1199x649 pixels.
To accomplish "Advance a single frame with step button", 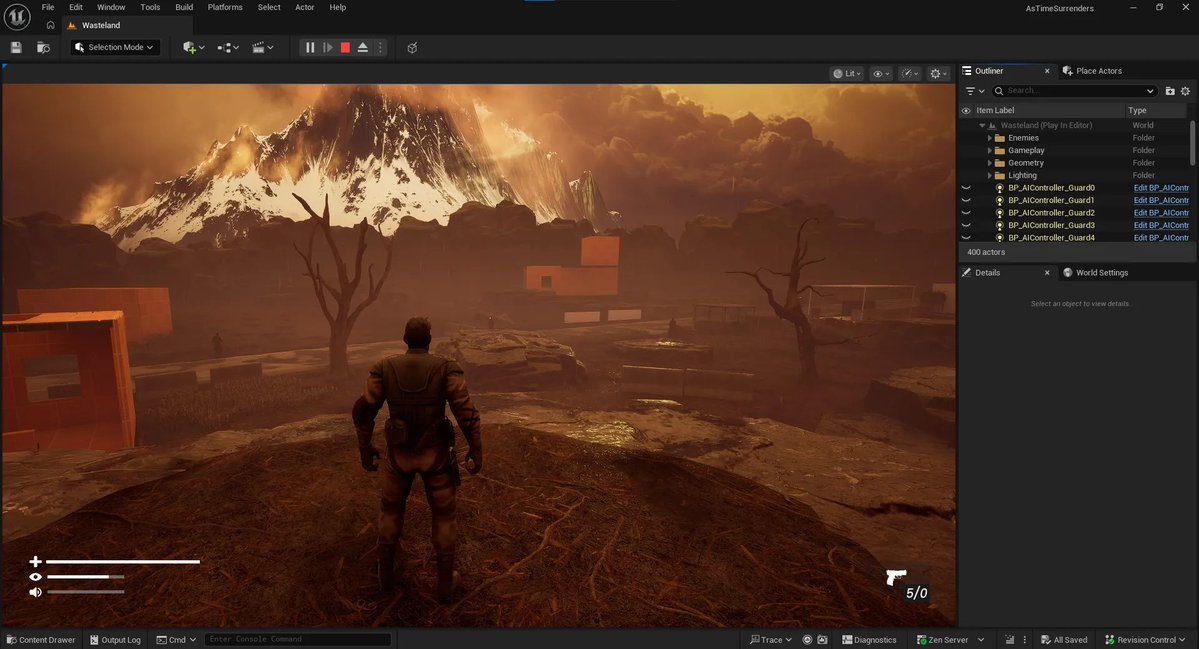I will 327,47.
